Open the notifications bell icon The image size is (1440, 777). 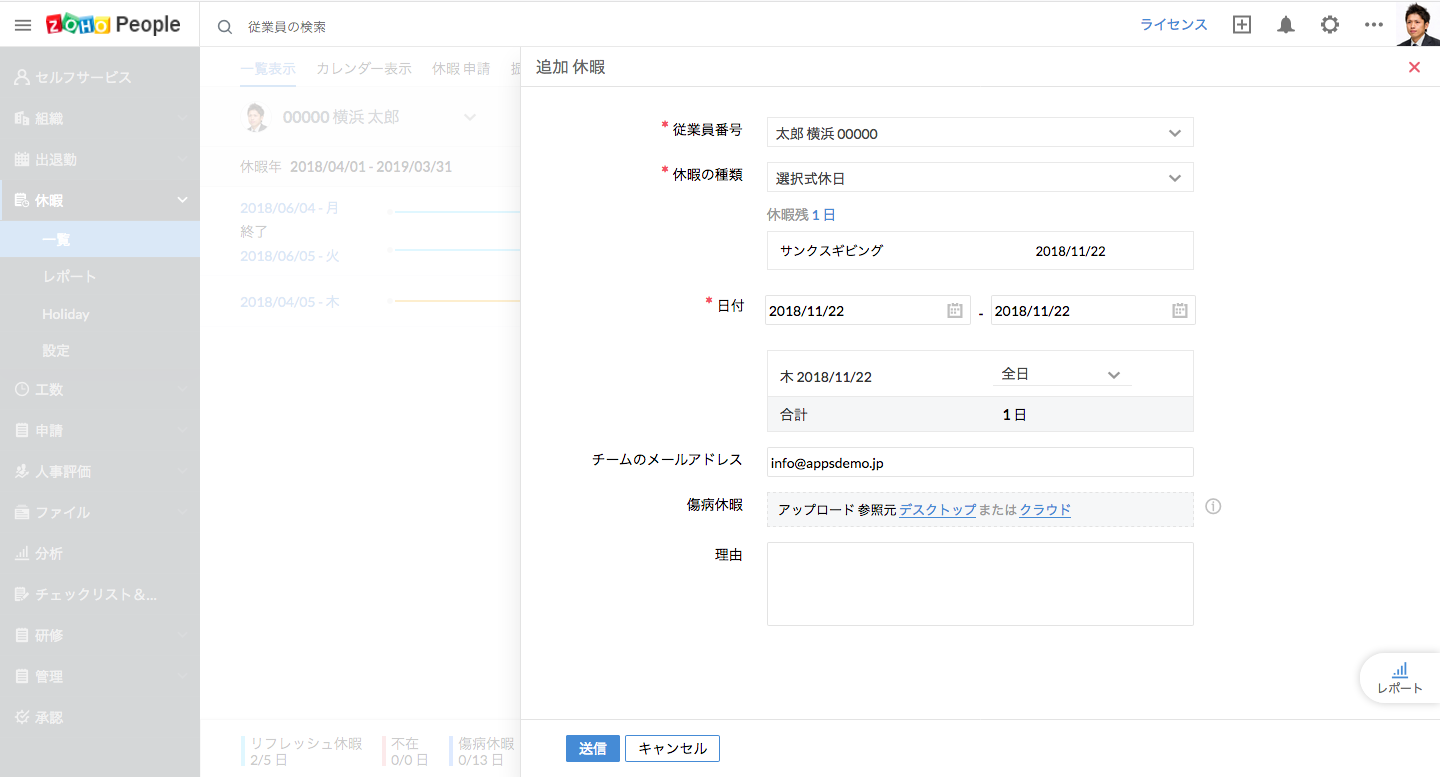[x=1286, y=25]
